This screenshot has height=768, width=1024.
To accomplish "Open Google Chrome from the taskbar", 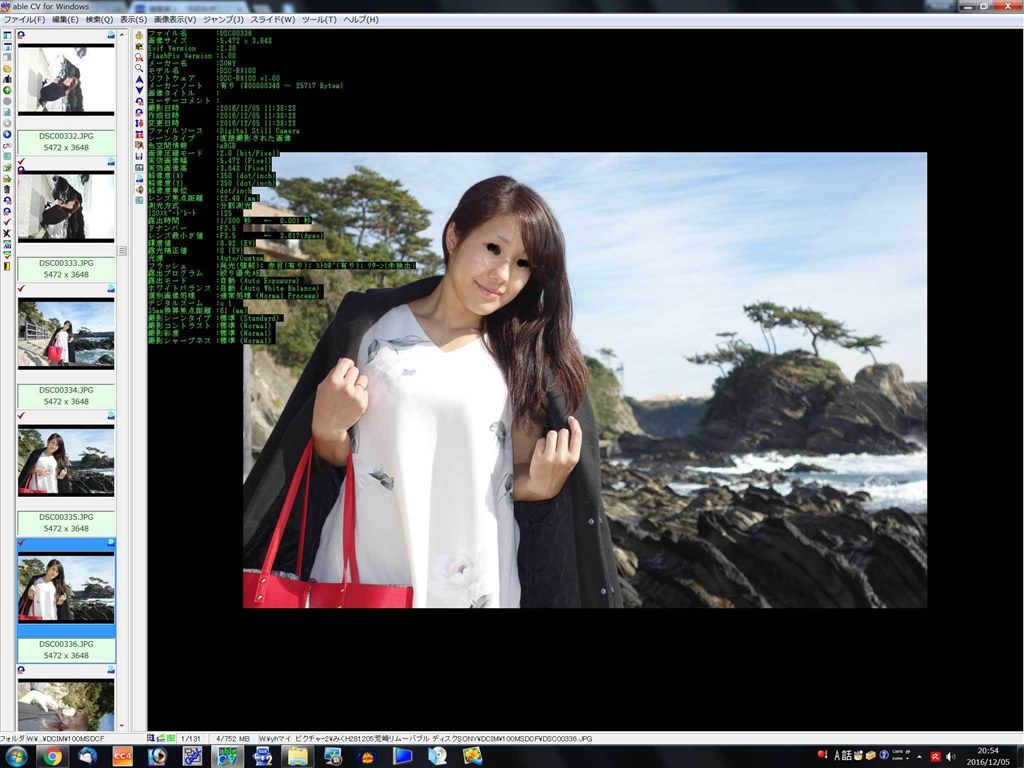I will (x=52, y=756).
